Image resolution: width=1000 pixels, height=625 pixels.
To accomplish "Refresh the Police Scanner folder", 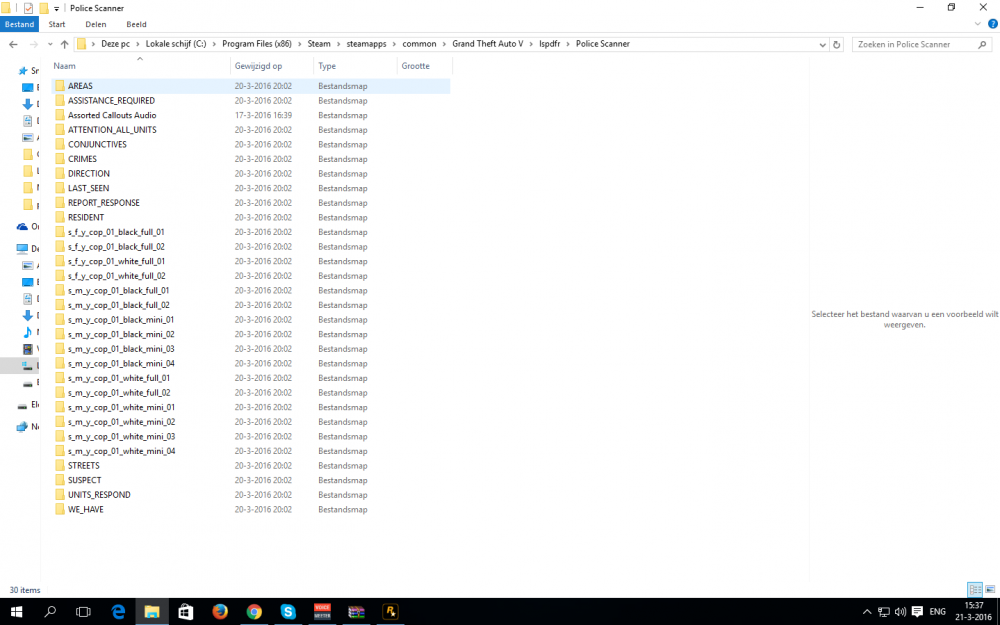I will point(837,45).
